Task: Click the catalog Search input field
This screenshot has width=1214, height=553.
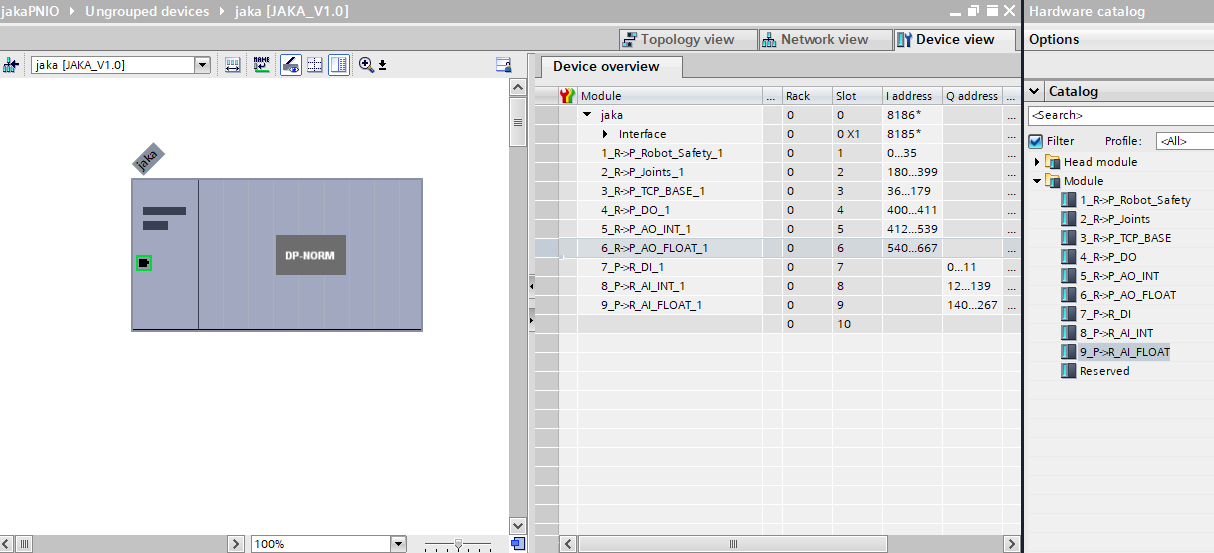Action: point(1120,115)
